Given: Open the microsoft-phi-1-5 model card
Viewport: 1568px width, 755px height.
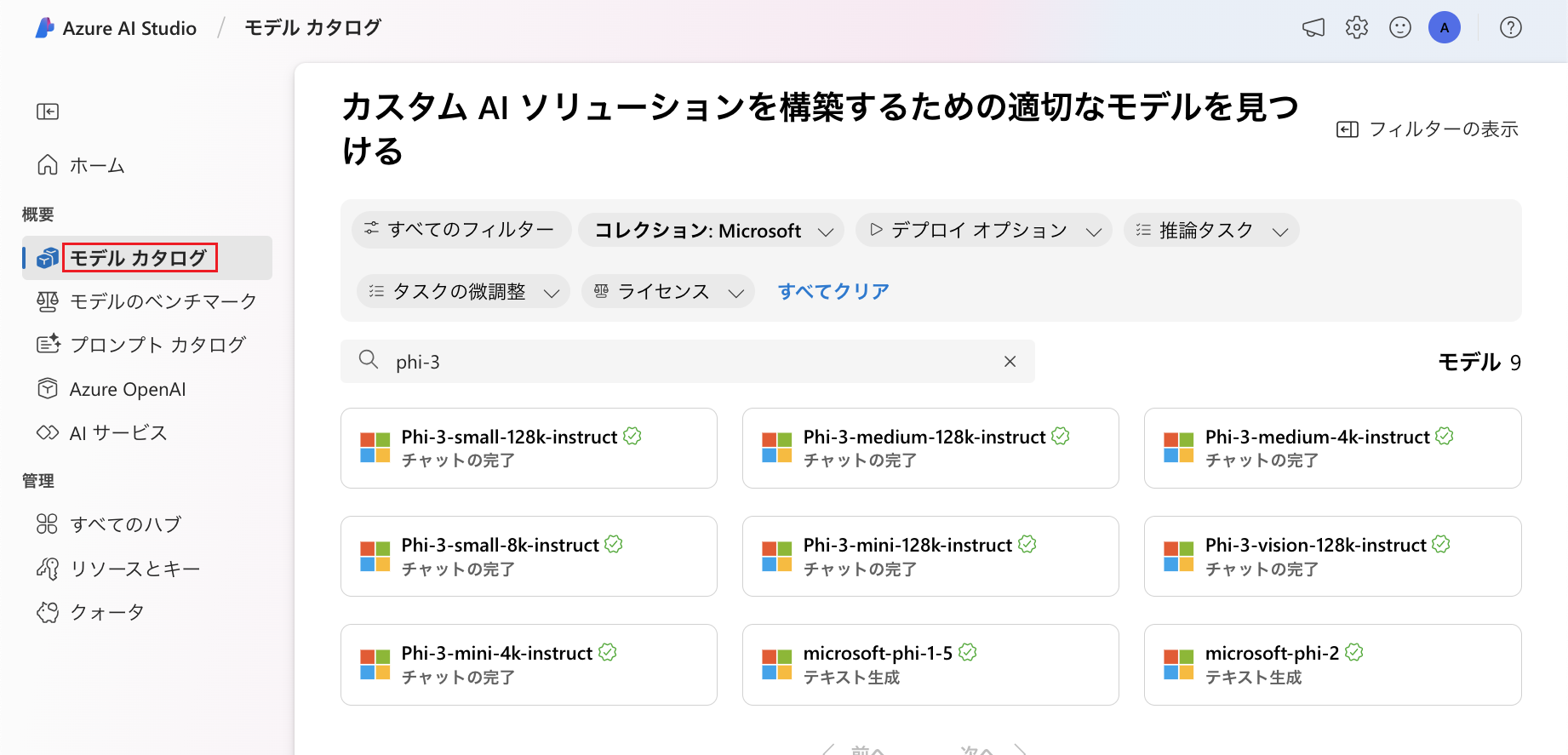Looking at the screenshot, I should [930, 665].
